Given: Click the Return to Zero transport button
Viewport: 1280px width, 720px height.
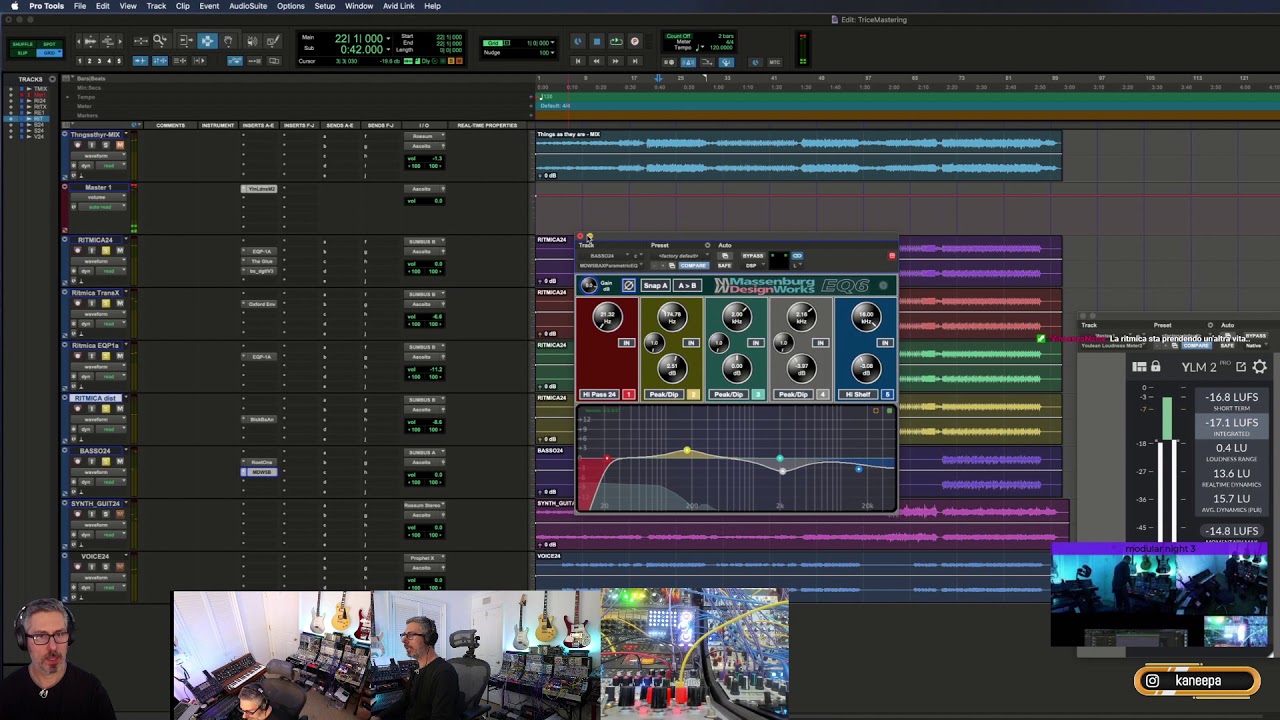Looking at the screenshot, I should pyautogui.click(x=578, y=61).
